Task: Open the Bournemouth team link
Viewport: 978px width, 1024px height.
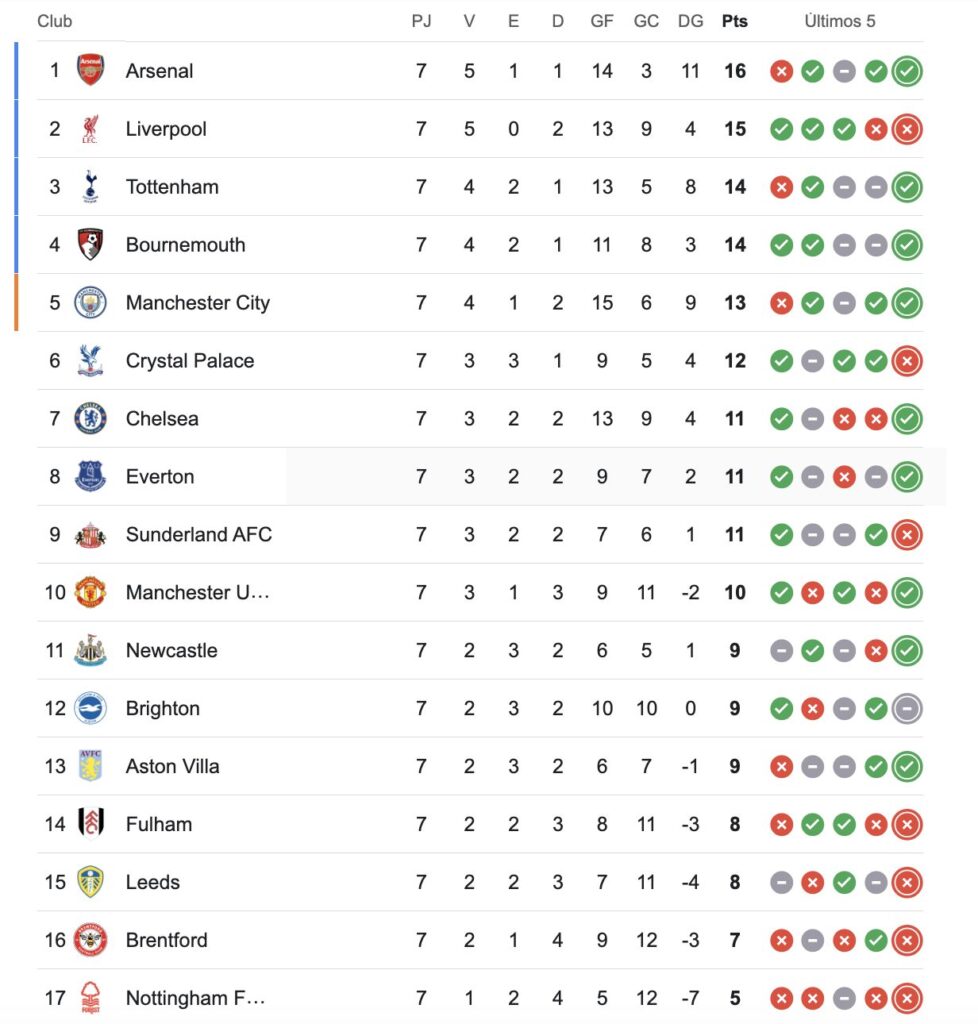Action: tap(185, 245)
